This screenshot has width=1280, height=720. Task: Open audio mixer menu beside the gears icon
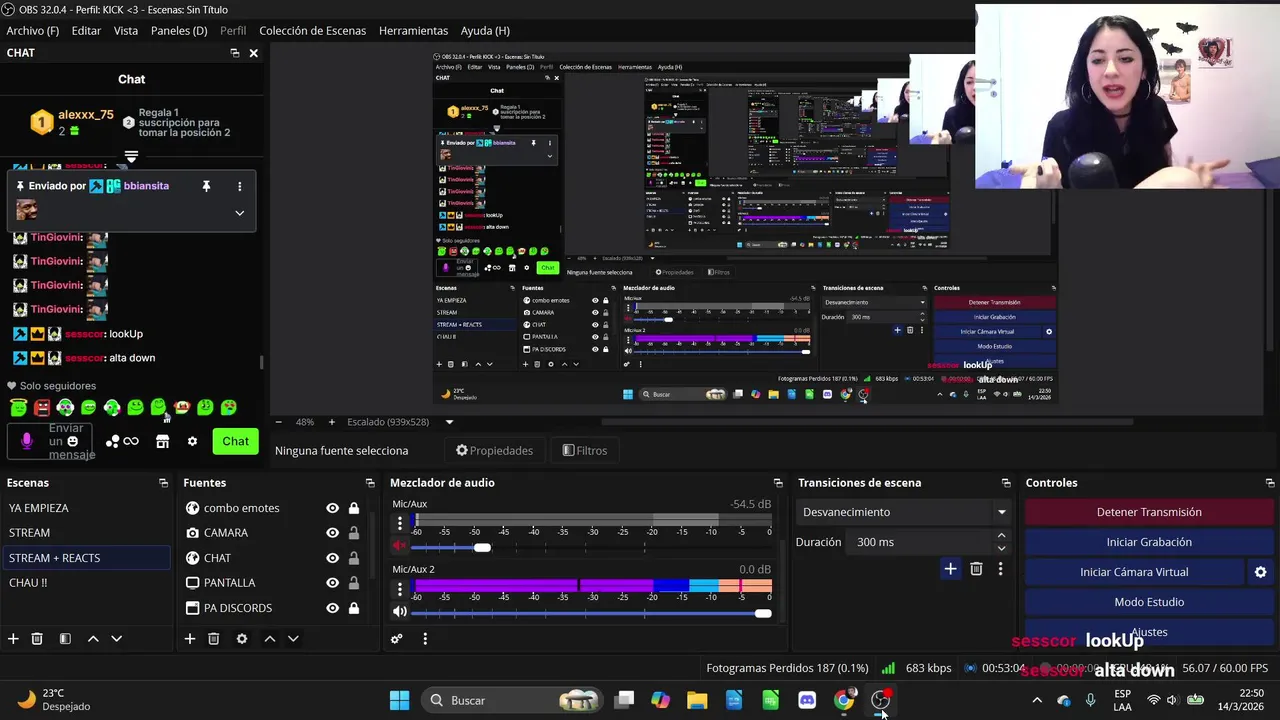click(x=425, y=638)
